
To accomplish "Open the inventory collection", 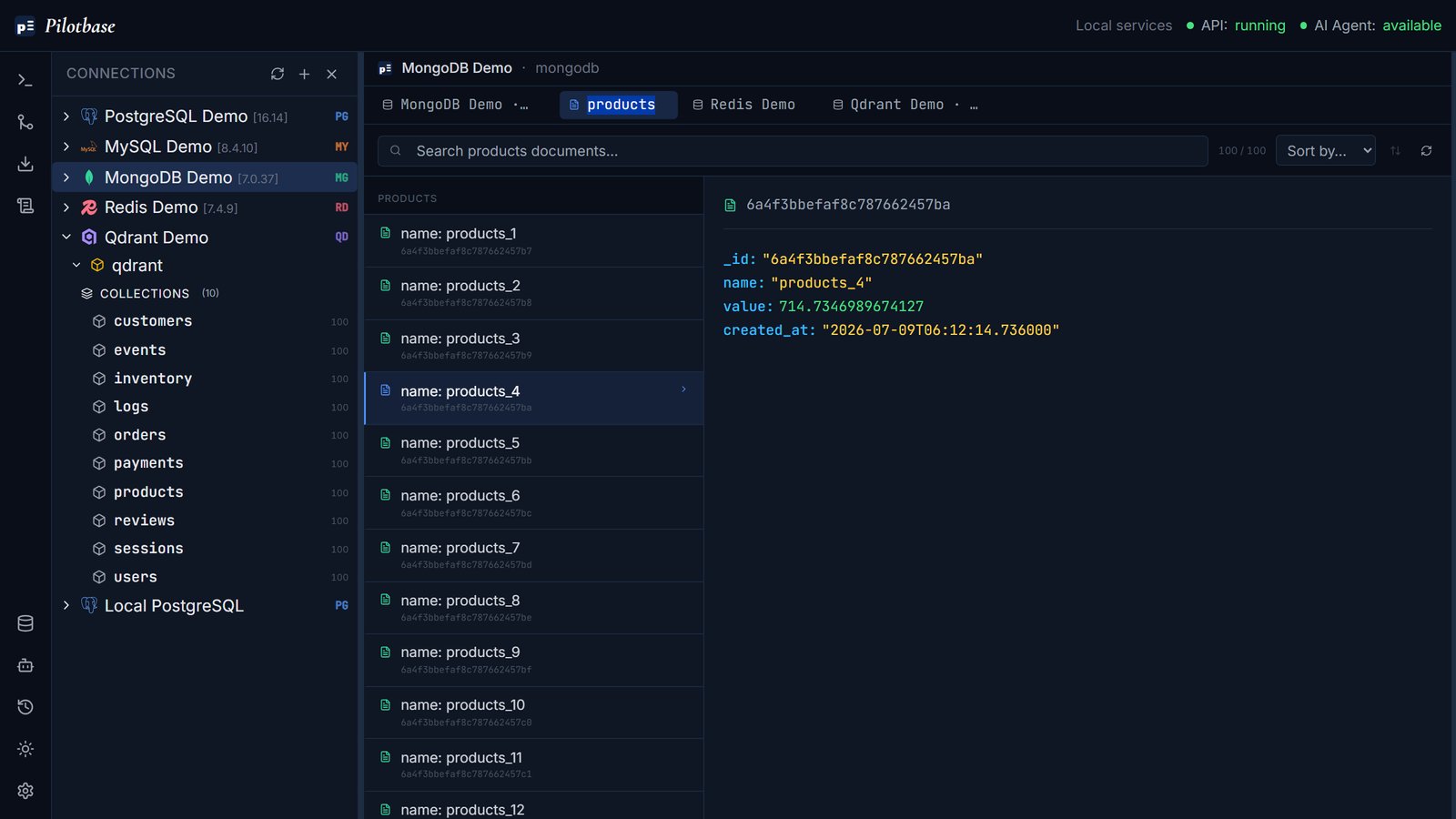I will (x=153, y=379).
